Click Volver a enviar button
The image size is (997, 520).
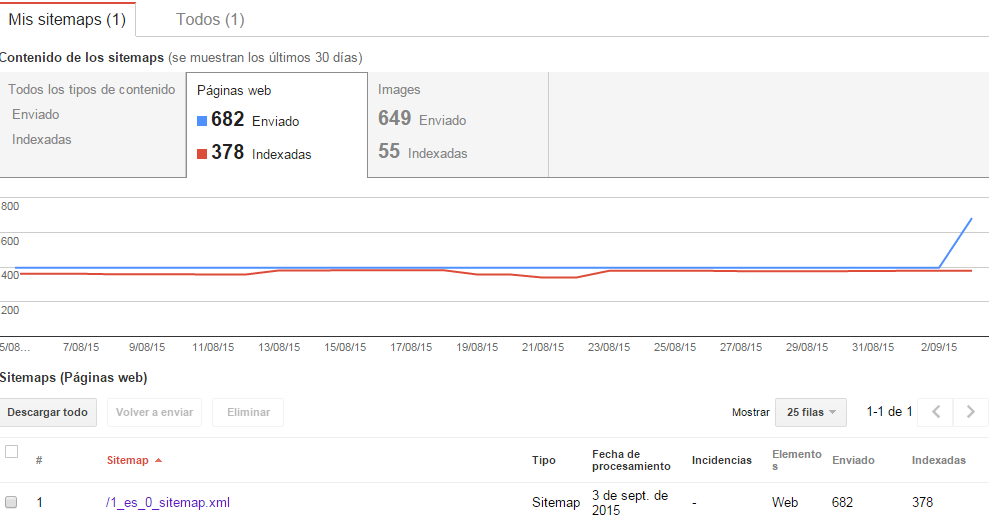coord(155,412)
